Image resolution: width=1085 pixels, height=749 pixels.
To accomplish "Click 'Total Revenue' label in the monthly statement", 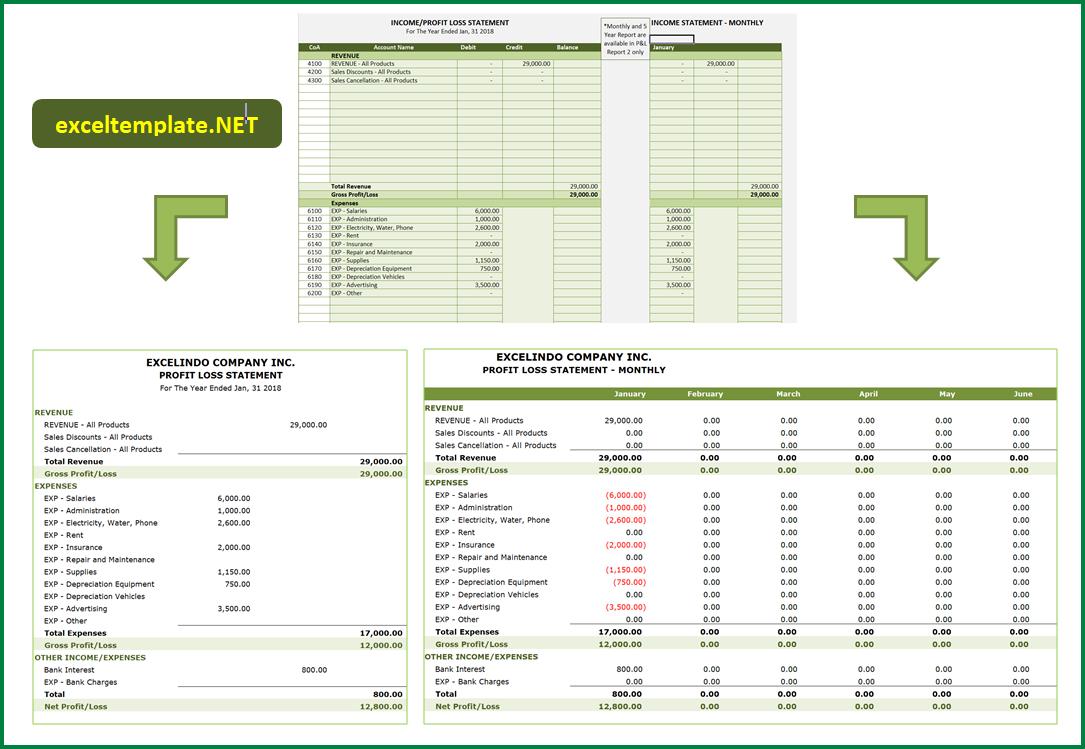I will [466, 458].
